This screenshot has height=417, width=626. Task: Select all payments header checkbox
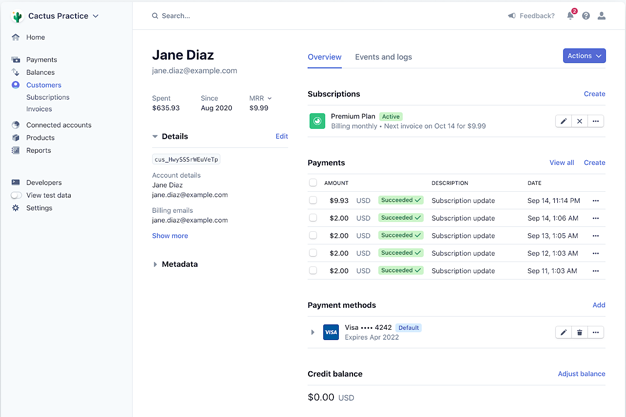click(x=313, y=183)
